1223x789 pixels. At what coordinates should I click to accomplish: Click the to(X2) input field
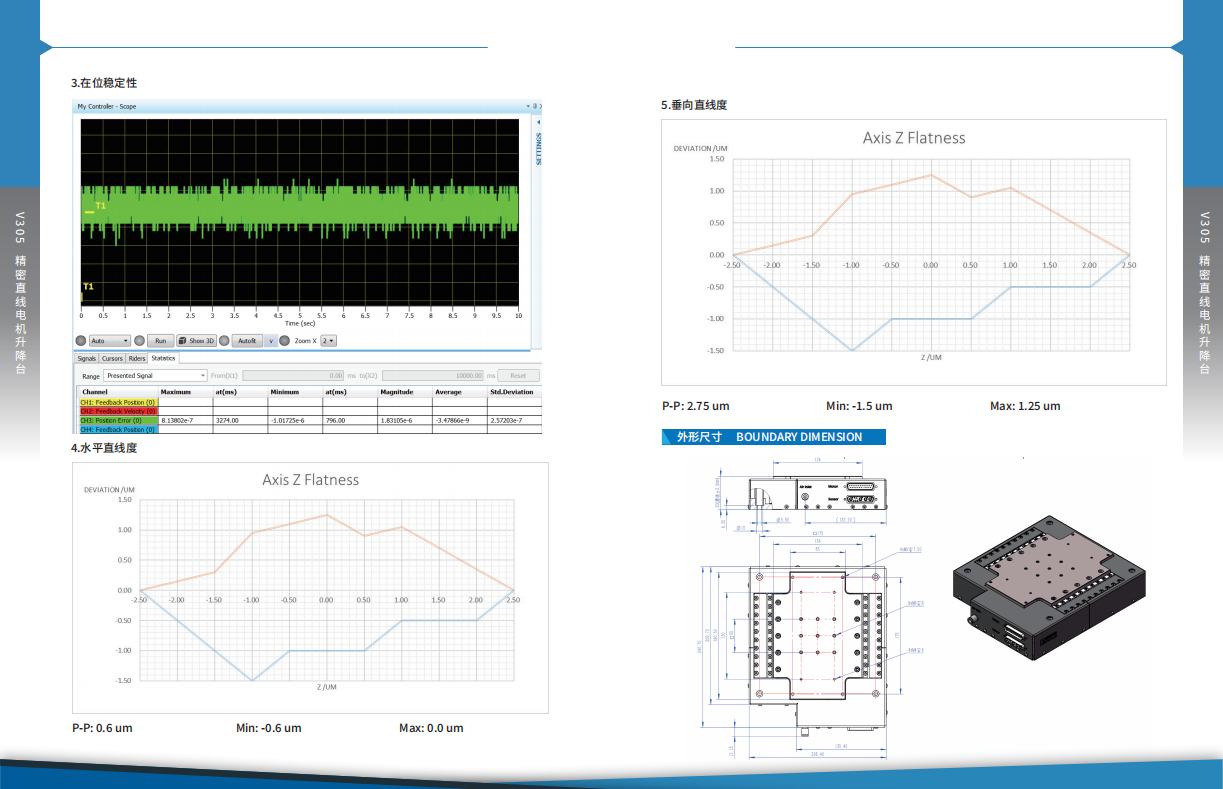[x=433, y=375]
